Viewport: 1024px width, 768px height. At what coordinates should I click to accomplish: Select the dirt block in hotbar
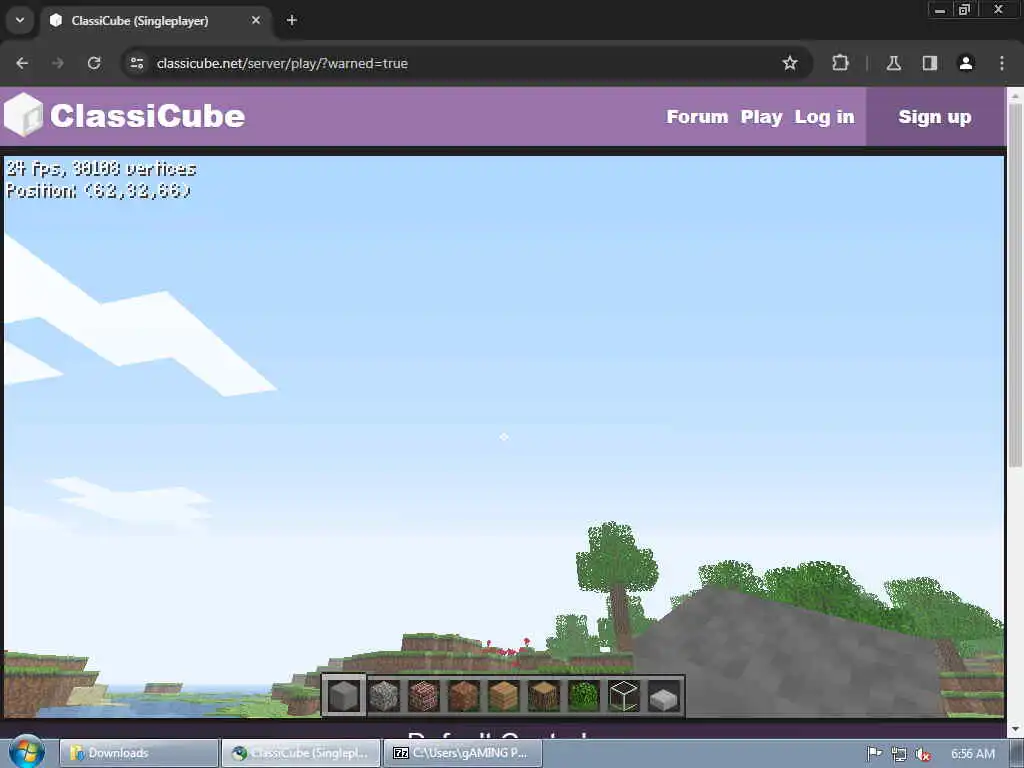(x=464, y=696)
